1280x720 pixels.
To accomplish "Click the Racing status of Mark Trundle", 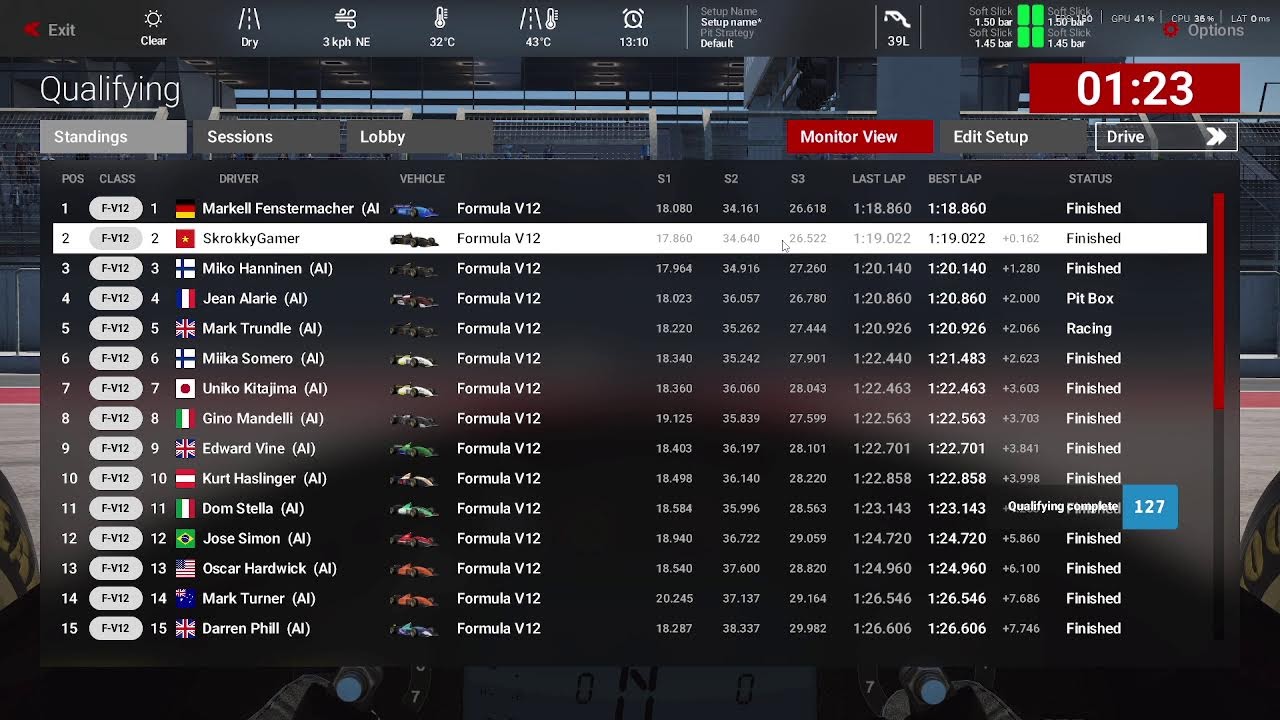I will (x=1089, y=328).
